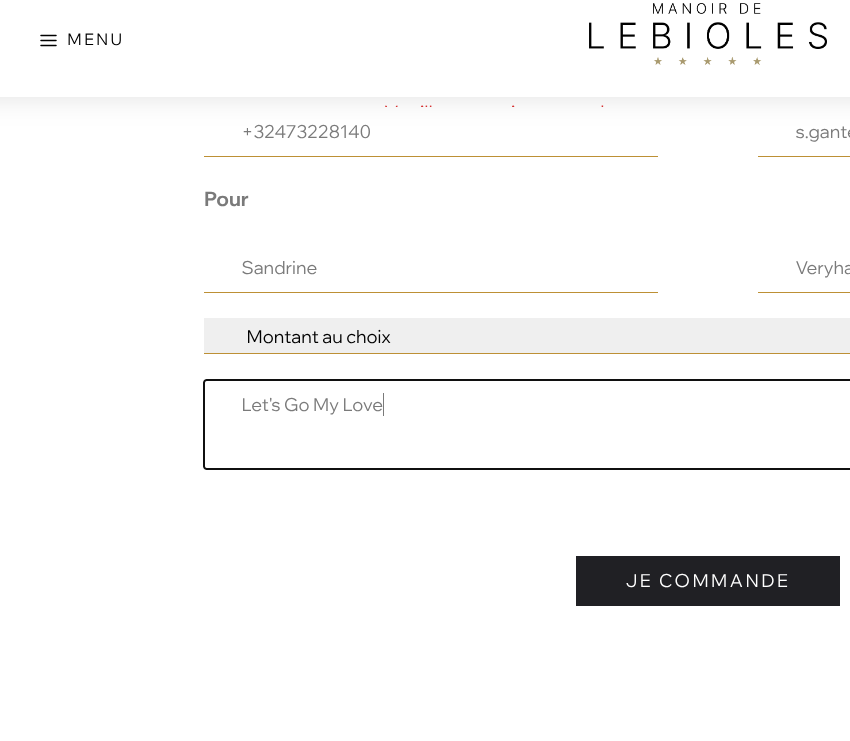The height and width of the screenshot is (741, 850).
Task: Click the "MANOIR DE" text above logo
Action: tap(707, 9)
